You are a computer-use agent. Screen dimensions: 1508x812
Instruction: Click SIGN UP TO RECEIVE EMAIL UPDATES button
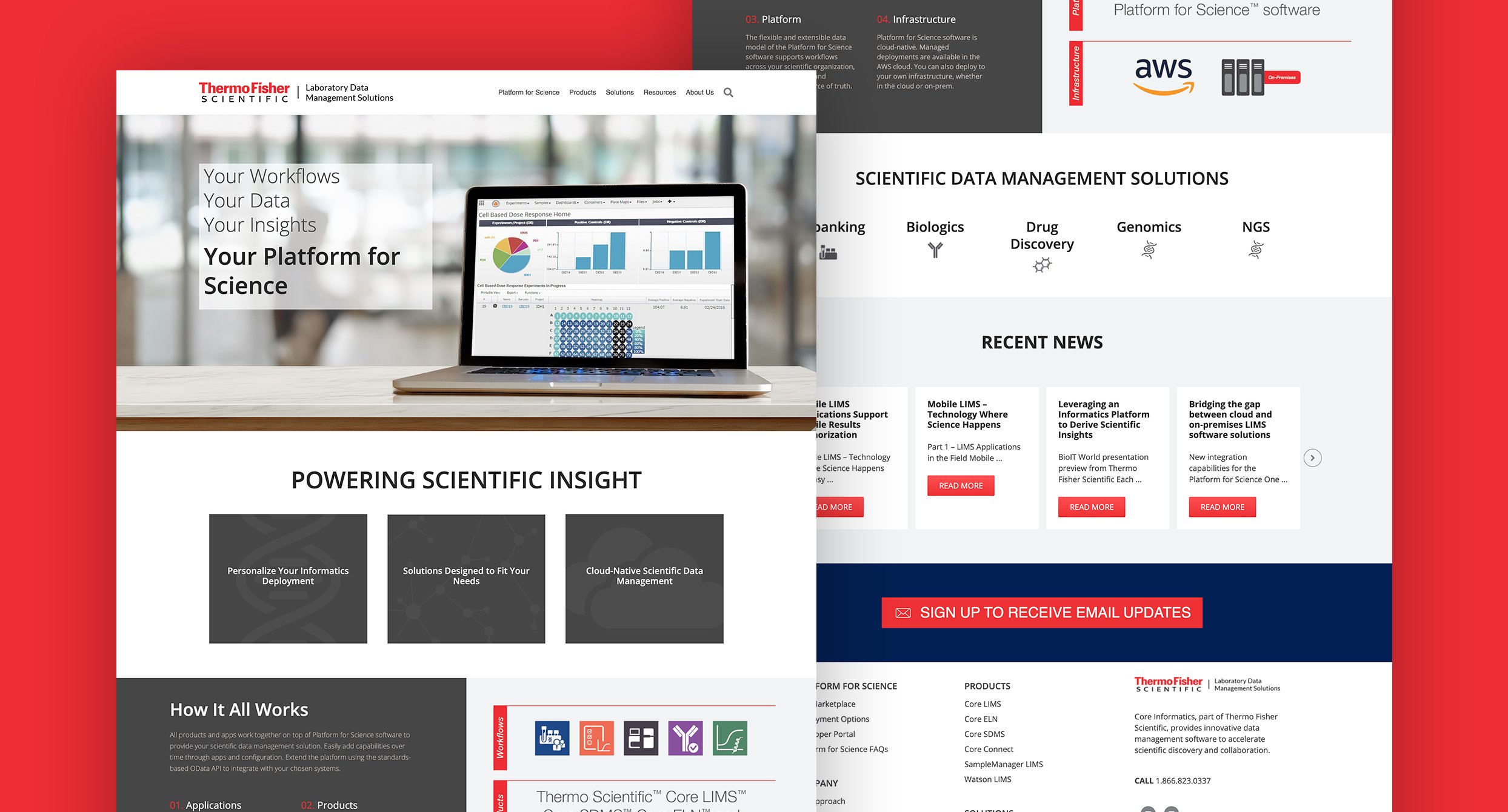point(1043,611)
